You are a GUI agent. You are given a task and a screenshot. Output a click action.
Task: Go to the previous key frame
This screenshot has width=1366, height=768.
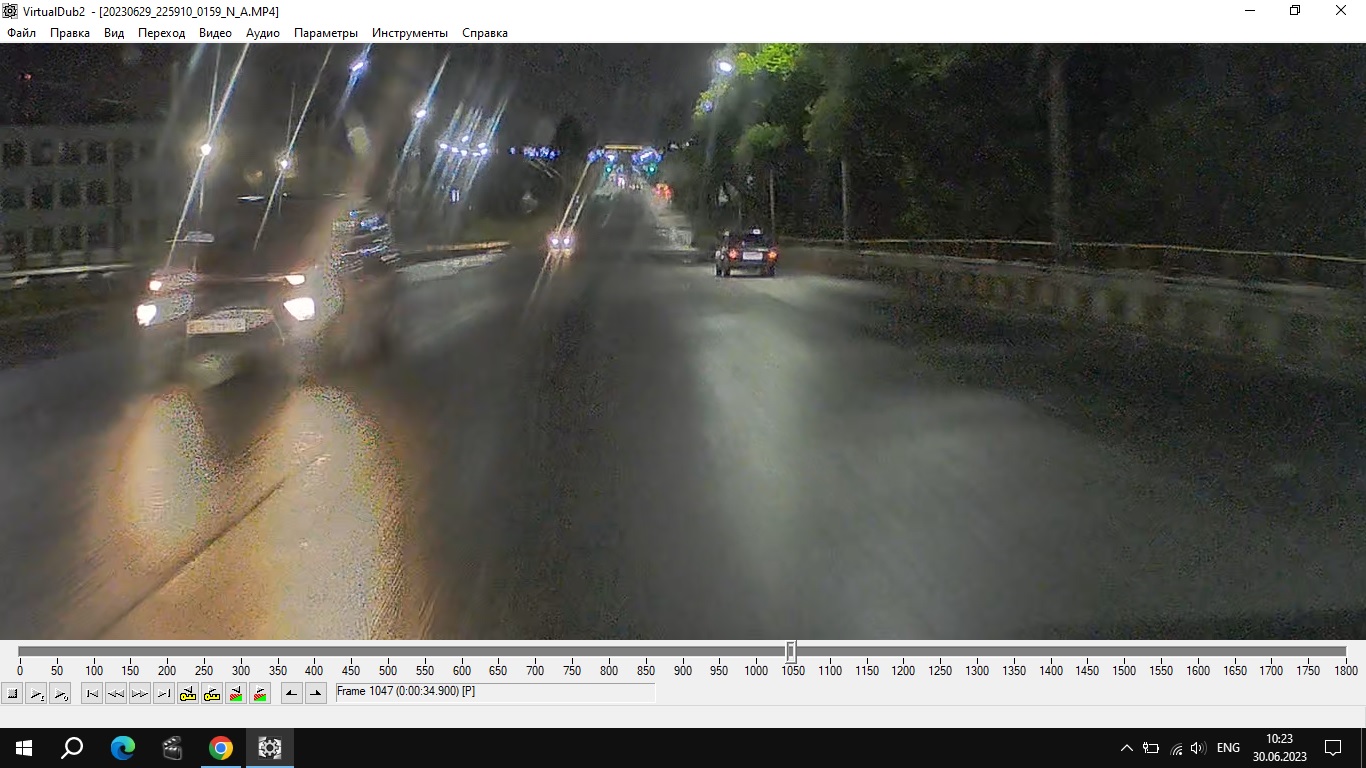[188, 693]
